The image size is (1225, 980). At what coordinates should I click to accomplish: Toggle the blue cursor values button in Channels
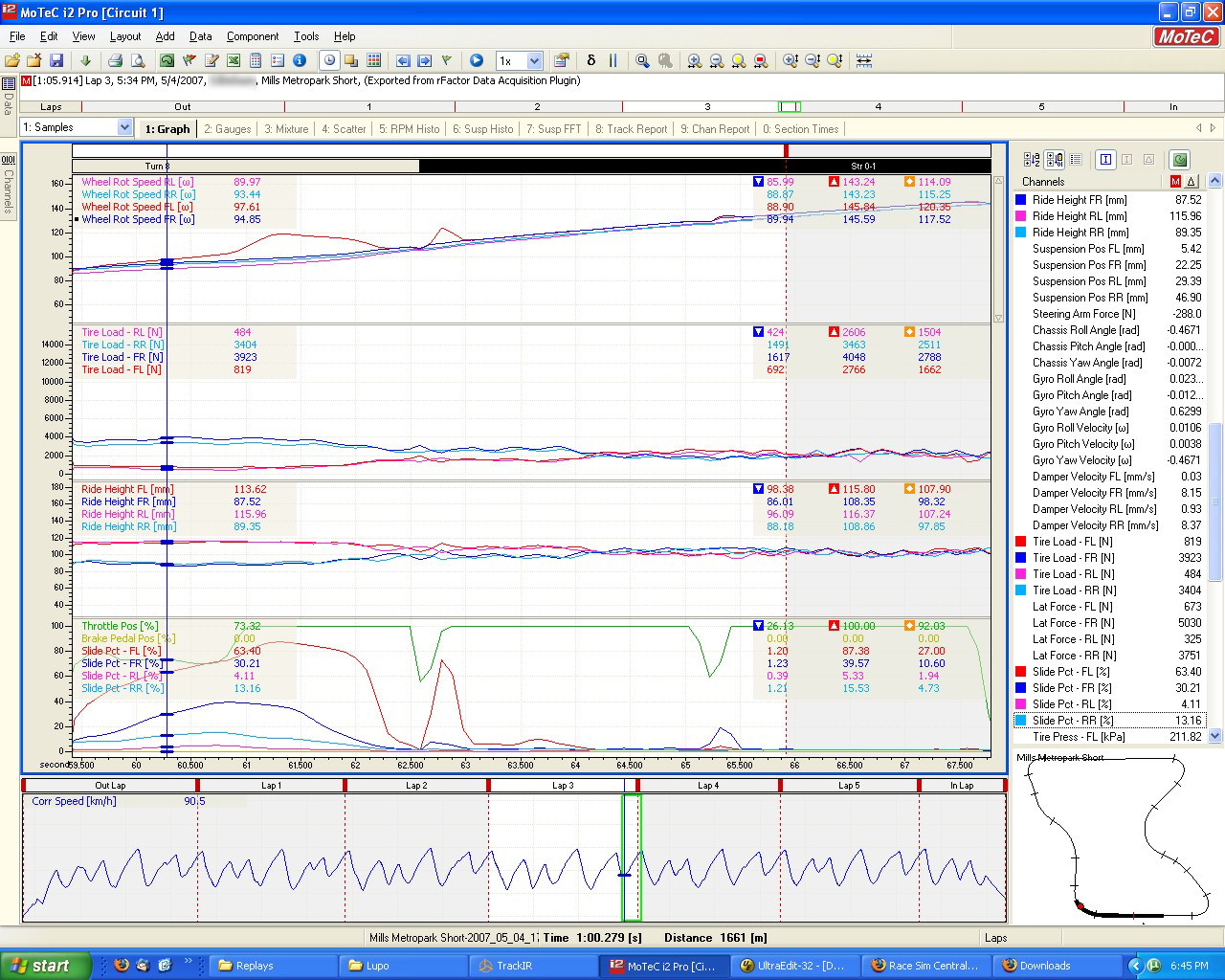pyautogui.click(x=1105, y=160)
